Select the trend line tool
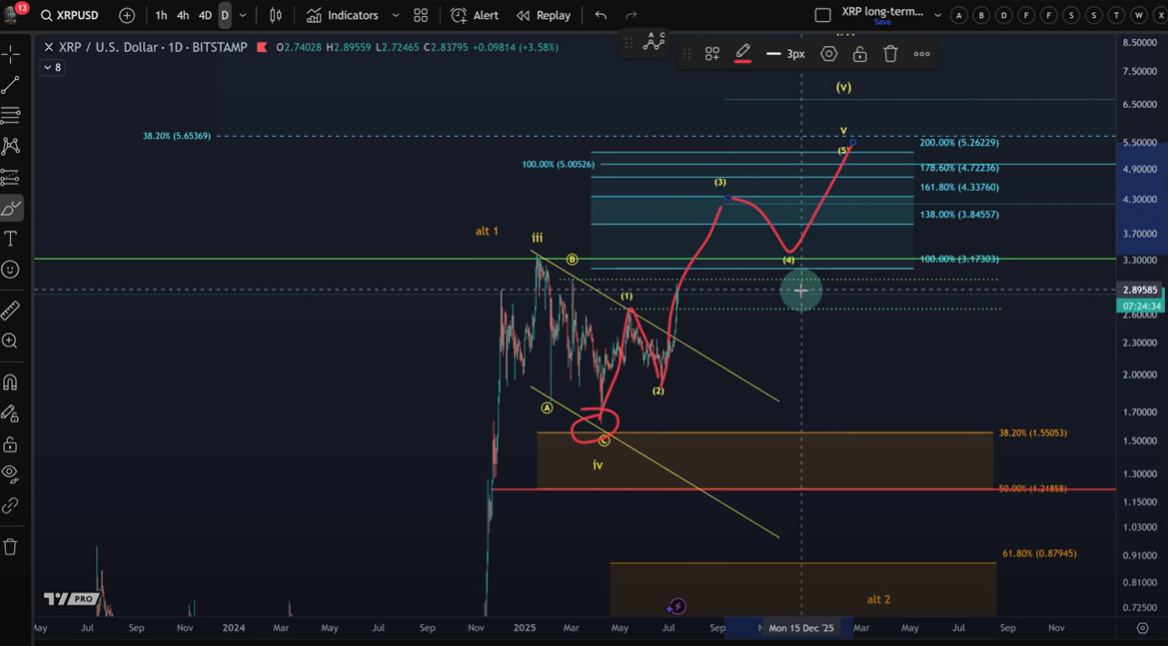Image resolution: width=1168 pixels, height=646 pixels. (10, 85)
